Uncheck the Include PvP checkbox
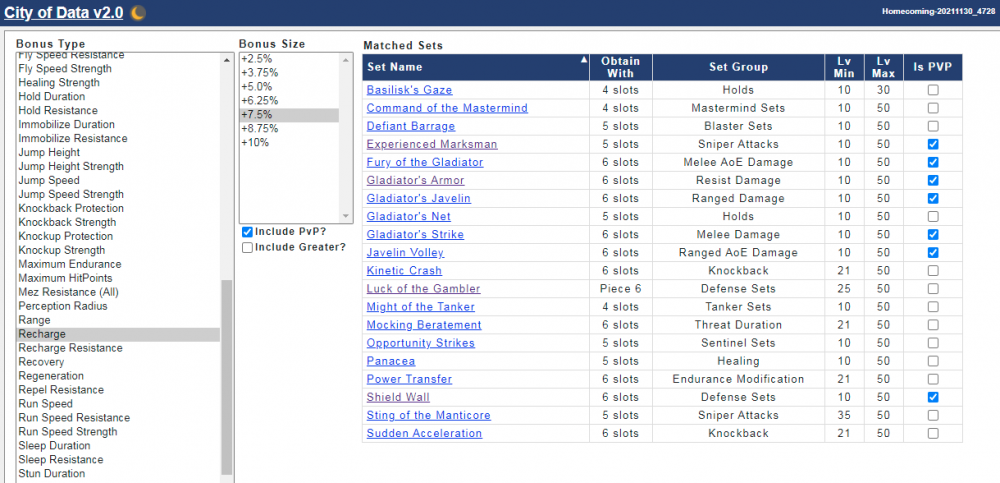Image resolution: width=1000 pixels, height=483 pixels. [x=247, y=231]
